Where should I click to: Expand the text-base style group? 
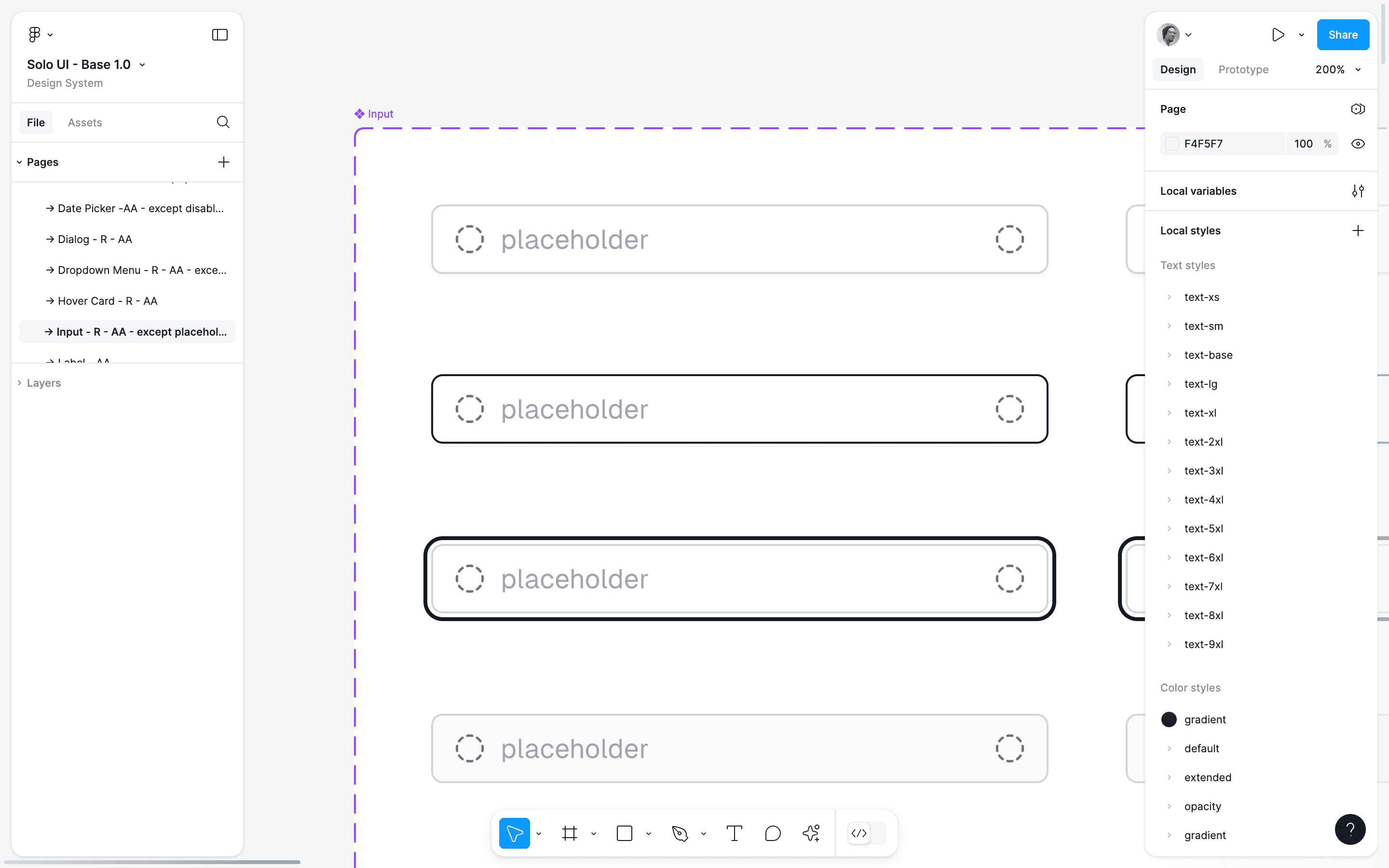pyautogui.click(x=1169, y=355)
